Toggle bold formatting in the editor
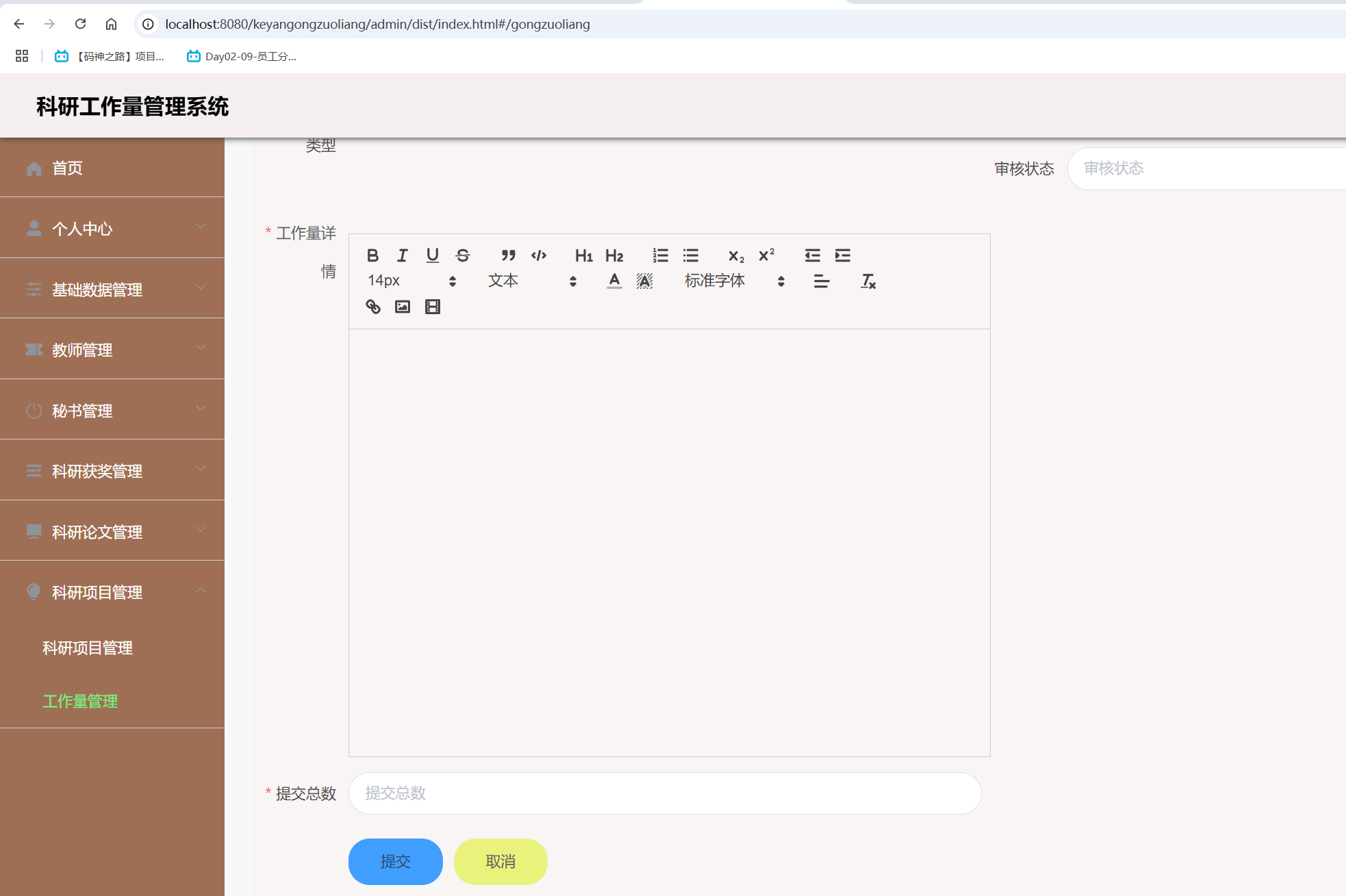The width and height of the screenshot is (1346, 896). click(372, 255)
